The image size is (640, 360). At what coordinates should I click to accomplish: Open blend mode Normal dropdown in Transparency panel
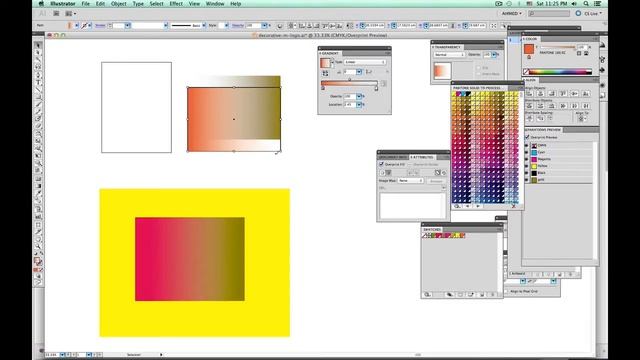coord(449,55)
